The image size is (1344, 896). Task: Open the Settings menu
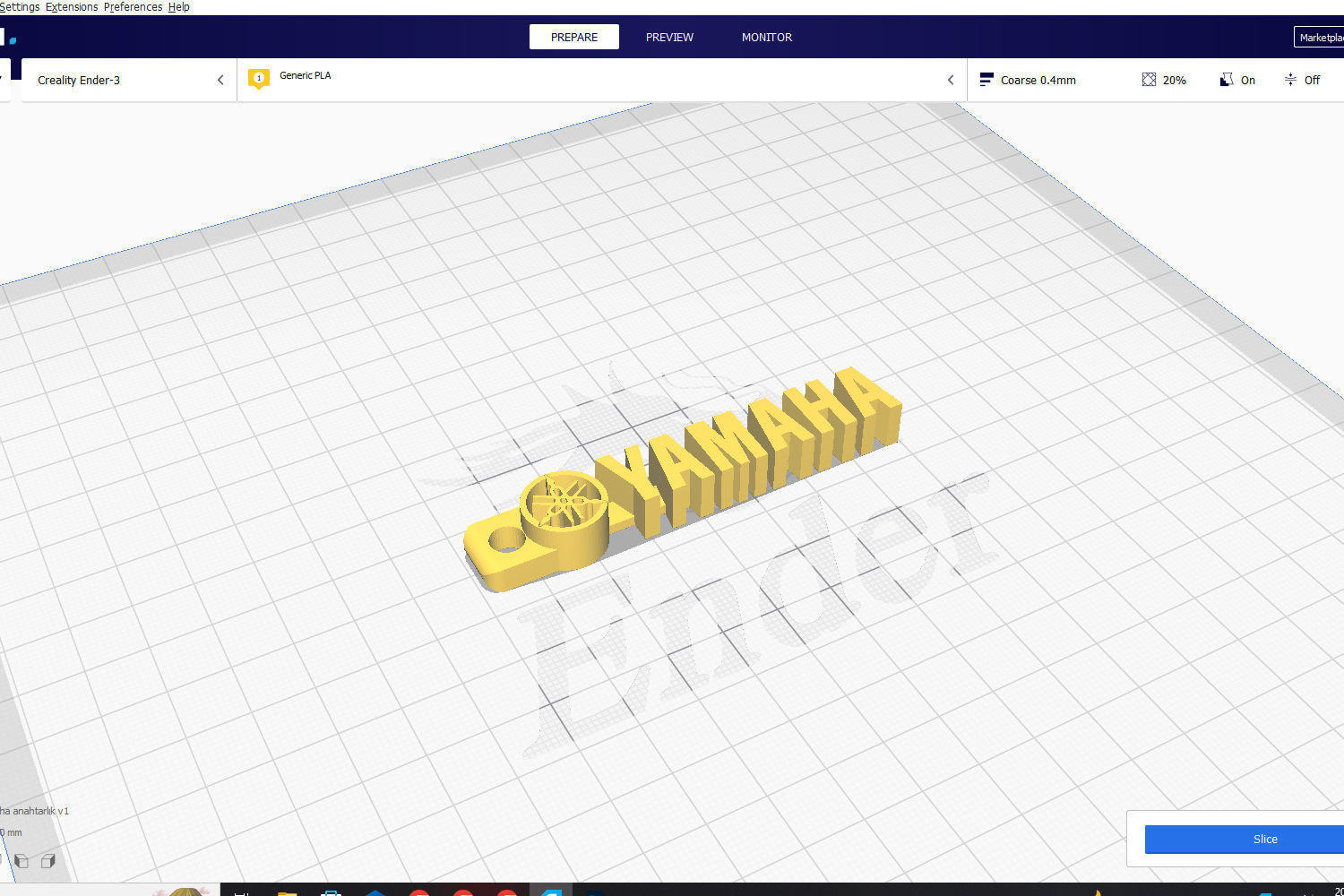20,6
